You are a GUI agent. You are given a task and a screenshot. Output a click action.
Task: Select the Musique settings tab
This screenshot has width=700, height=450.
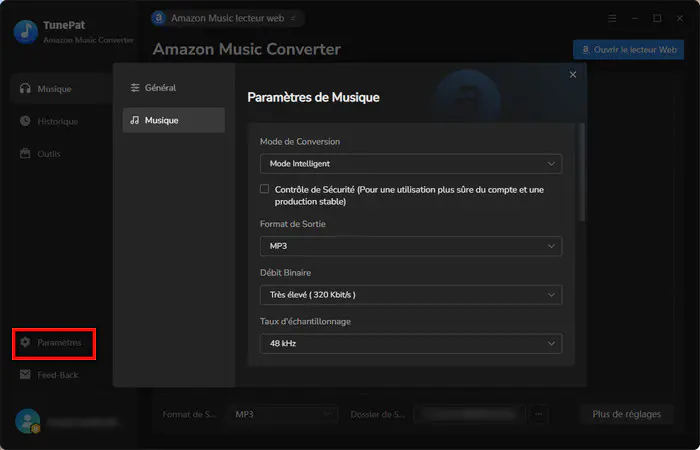(x=173, y=121)
